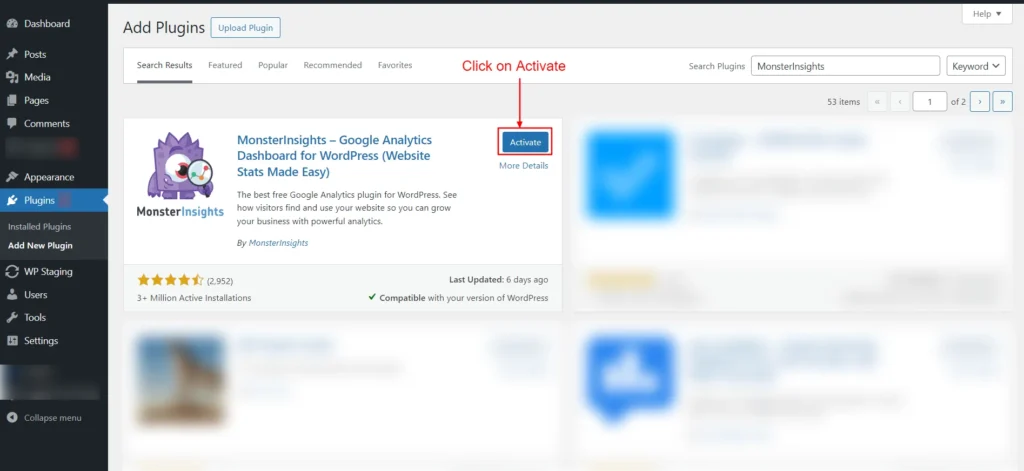The width and height of the screenshot is (1024, 471).
Task: Click the current page number field
Action: tap(929, 102)
